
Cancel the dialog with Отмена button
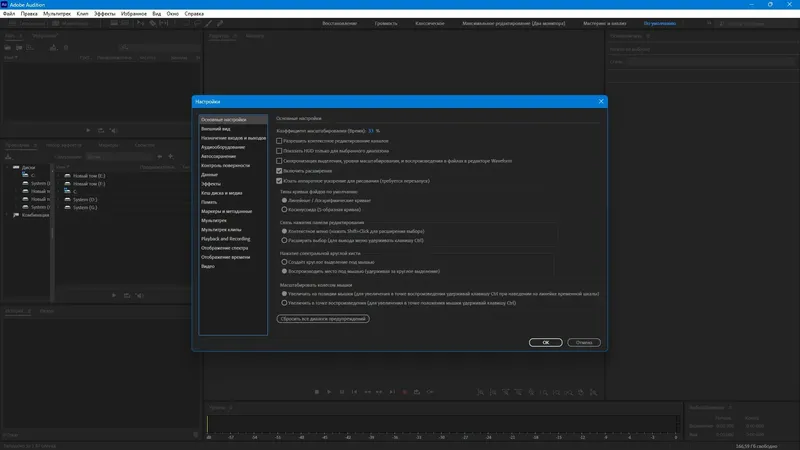tap(584, 342)
